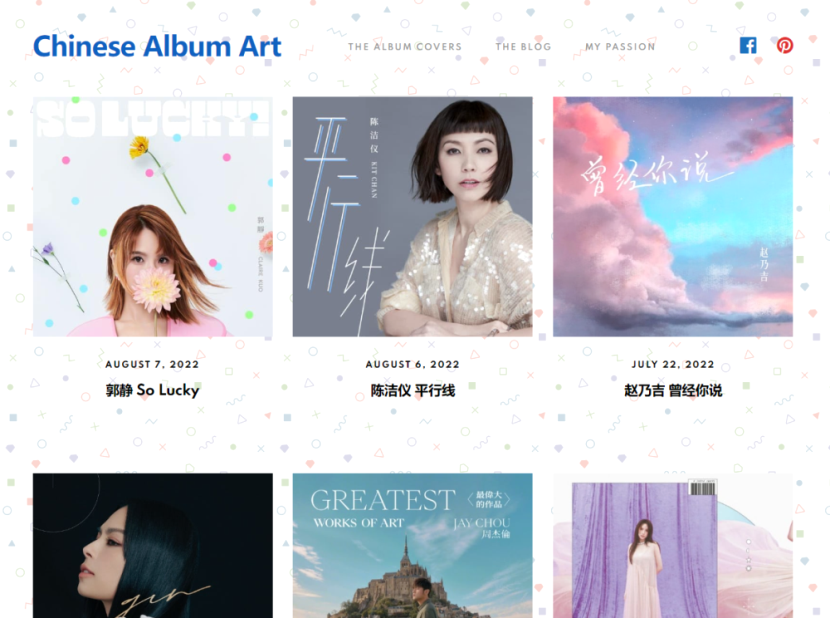The height and width of the screenshot is (618, 830).
Task: Open The Blog menu item
Action: pos(523,47)
